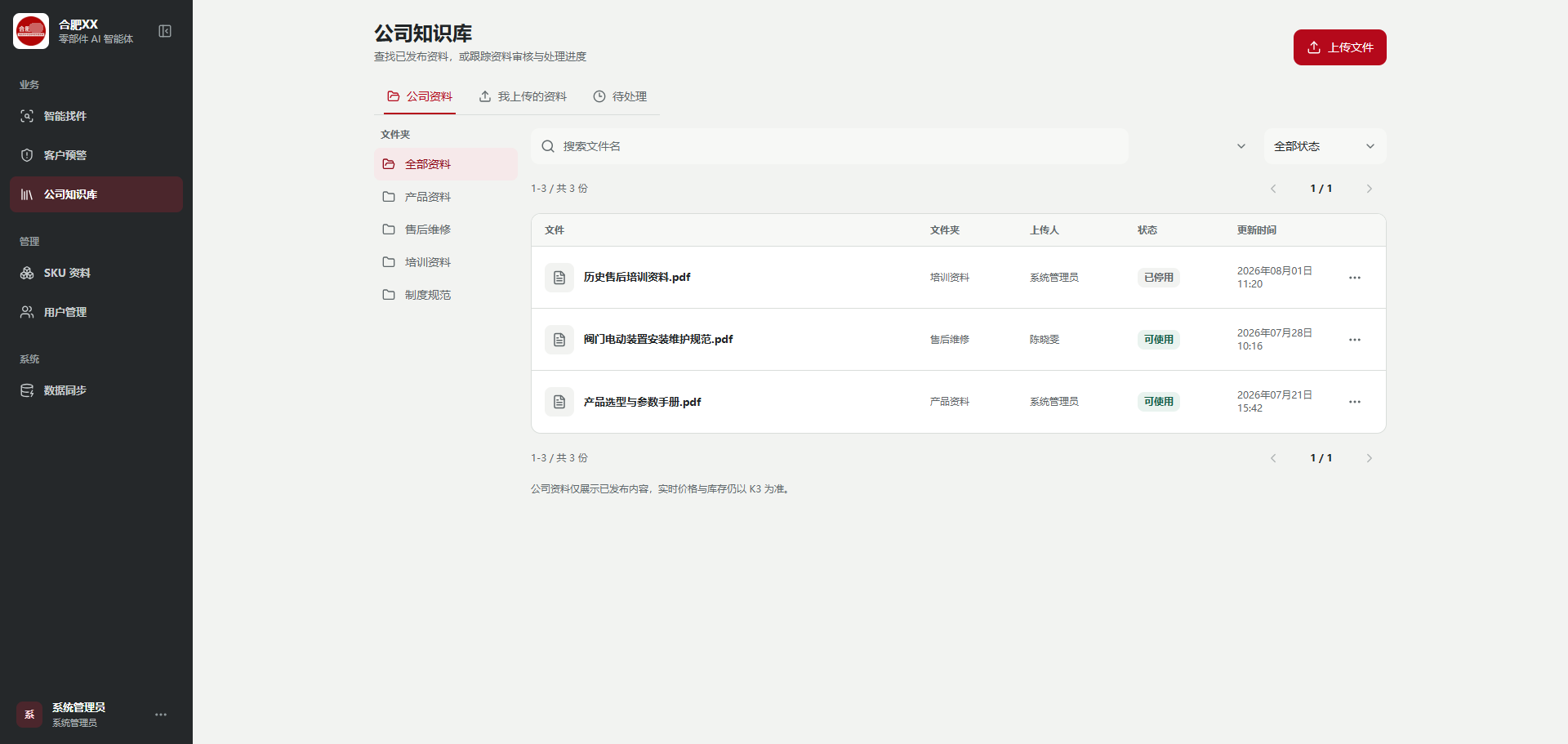Open more actions for 产品选型与参数手册.pdf
Viewport: 1568px width, 744px height.
(x=1355, y=402)
